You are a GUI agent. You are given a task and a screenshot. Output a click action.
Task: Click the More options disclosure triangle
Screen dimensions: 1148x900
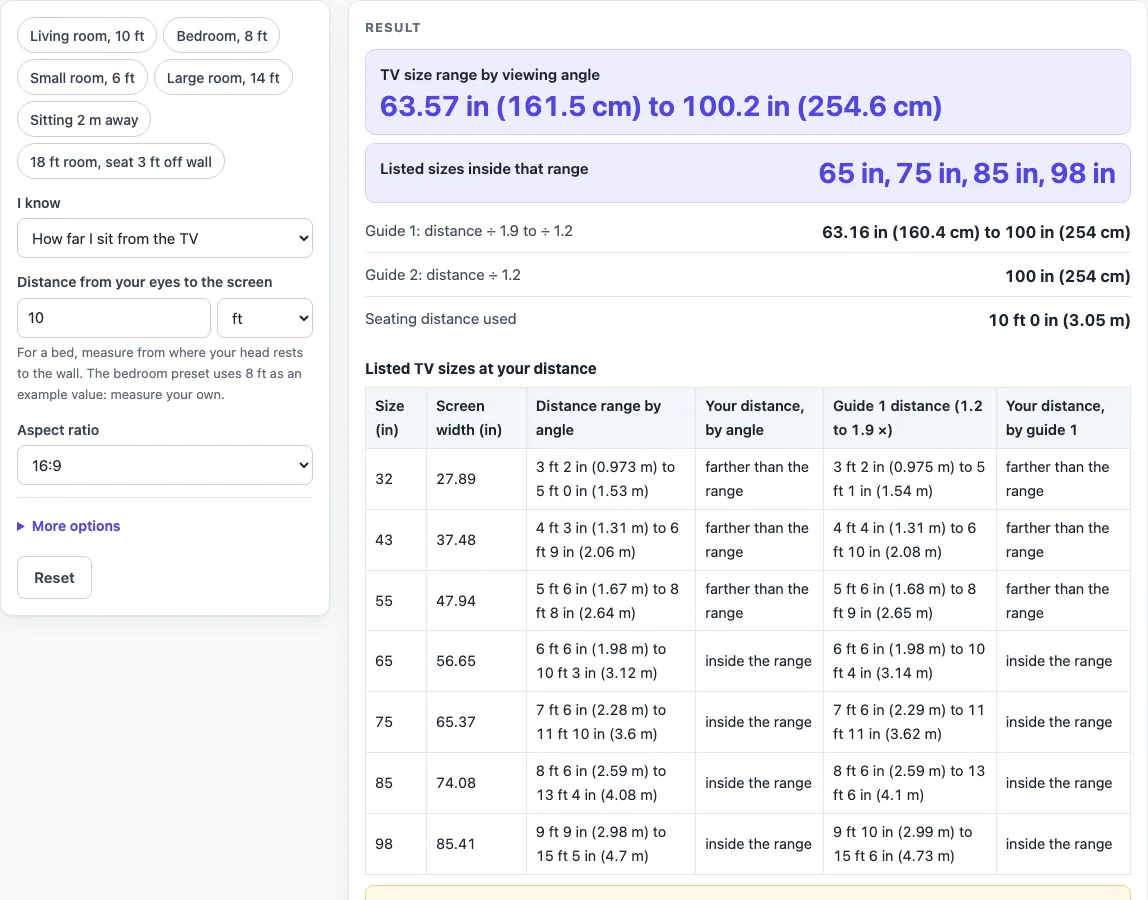tap(20, 526)
